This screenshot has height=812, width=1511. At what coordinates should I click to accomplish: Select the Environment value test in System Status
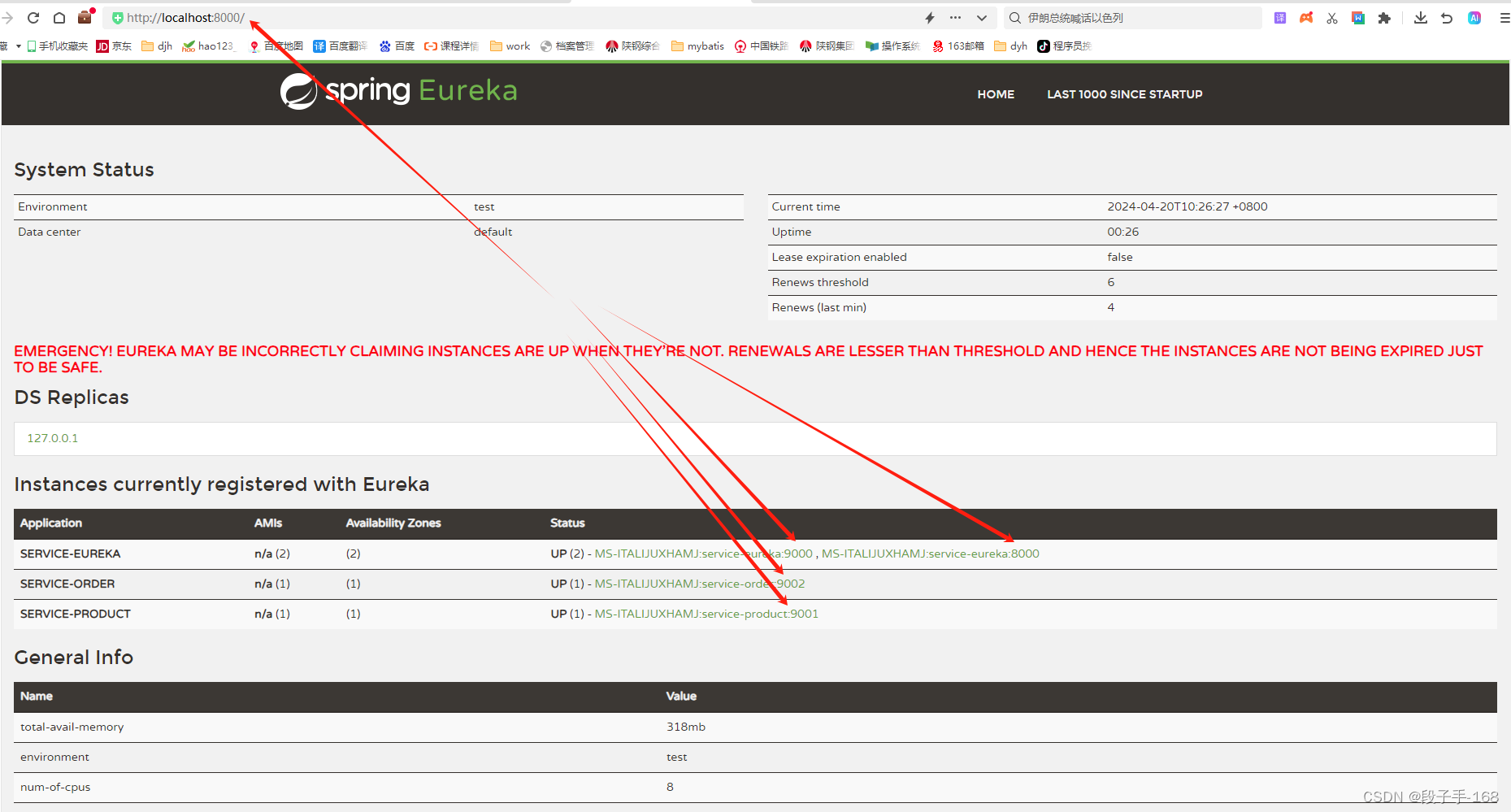tap(484, 206)
